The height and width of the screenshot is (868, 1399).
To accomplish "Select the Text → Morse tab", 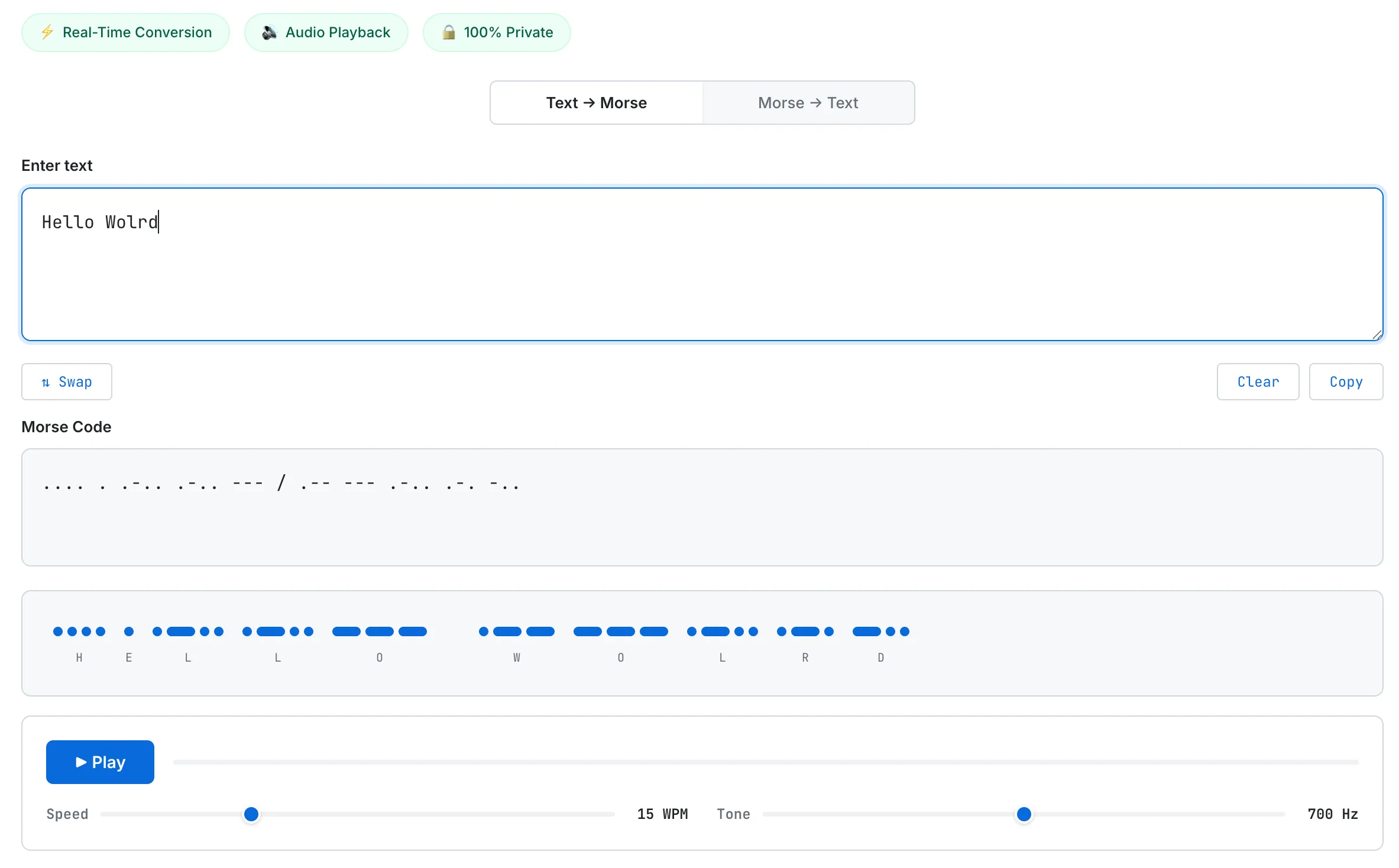I will point(596,102).
